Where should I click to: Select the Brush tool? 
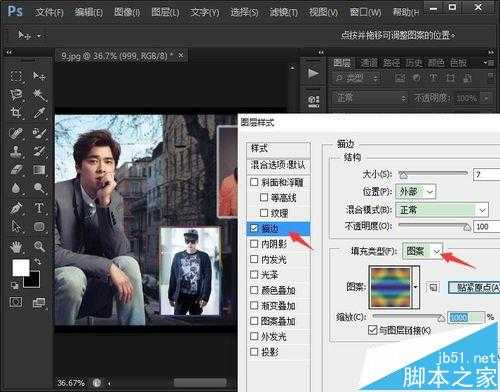39,133
